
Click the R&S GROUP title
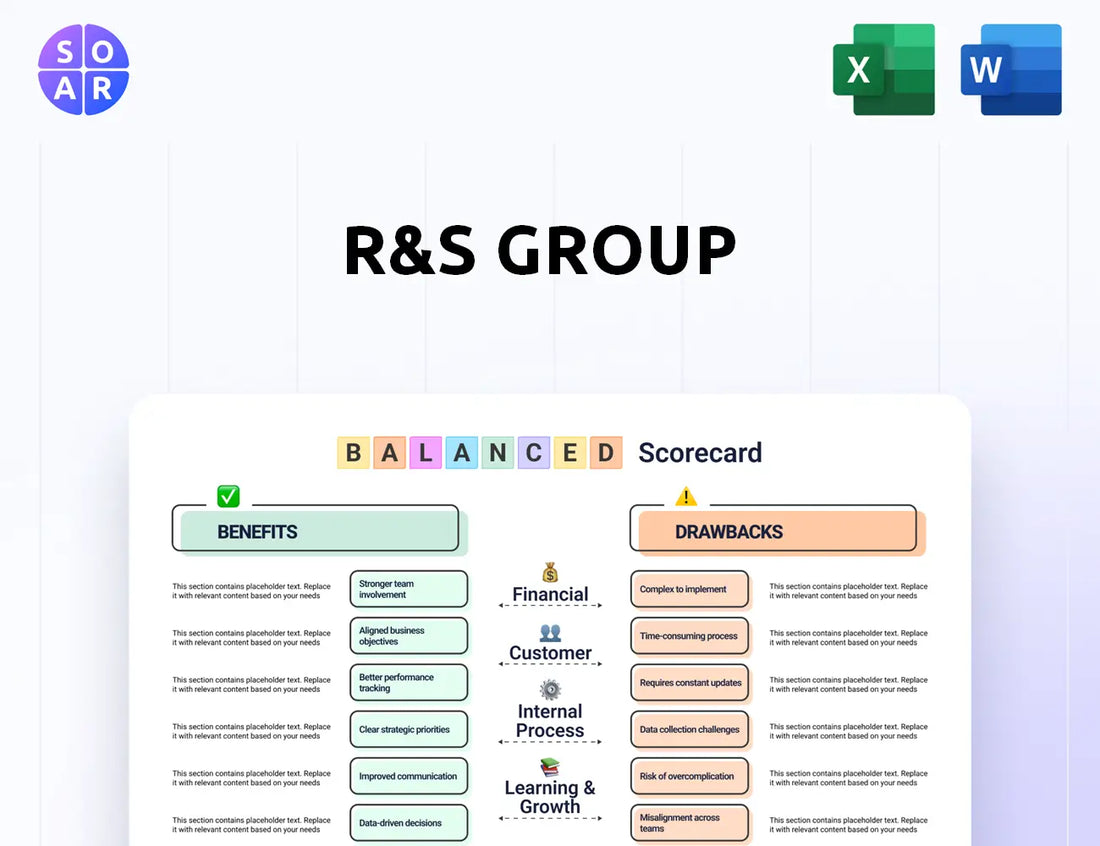click(539, 250)
